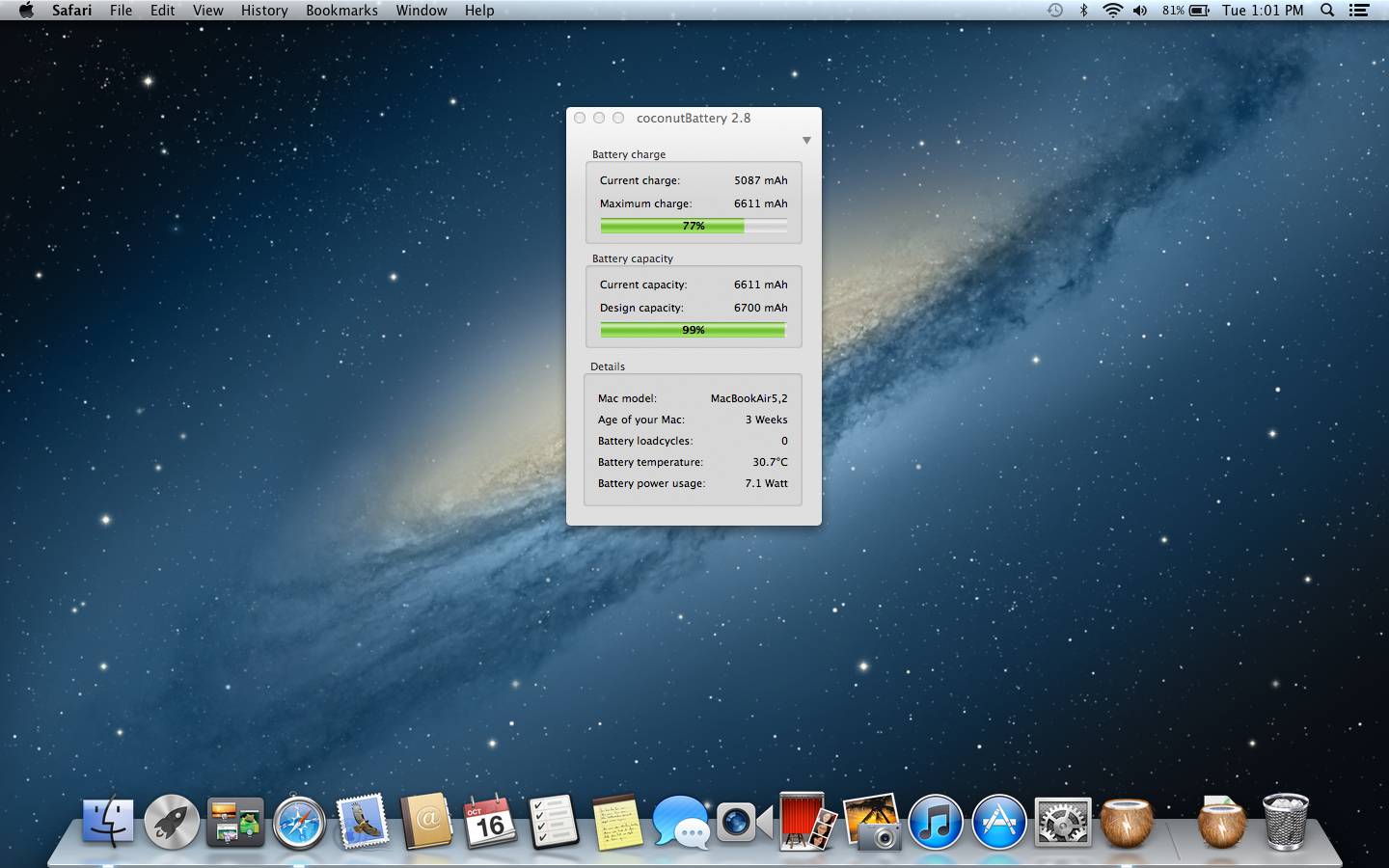Image resolution: width=1389 pixels, height=868 pixels.
Task: Open iTunes music note icon
Action: (936, 823)
